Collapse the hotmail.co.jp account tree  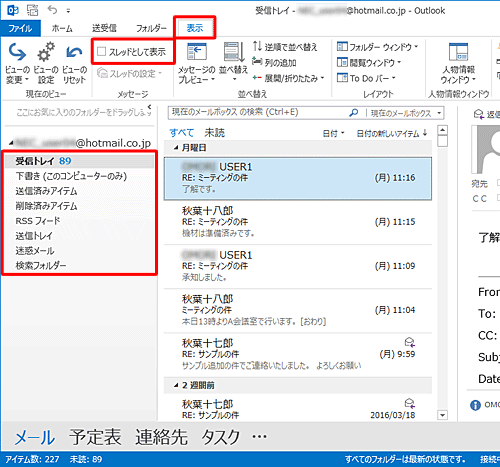(11, 143)
